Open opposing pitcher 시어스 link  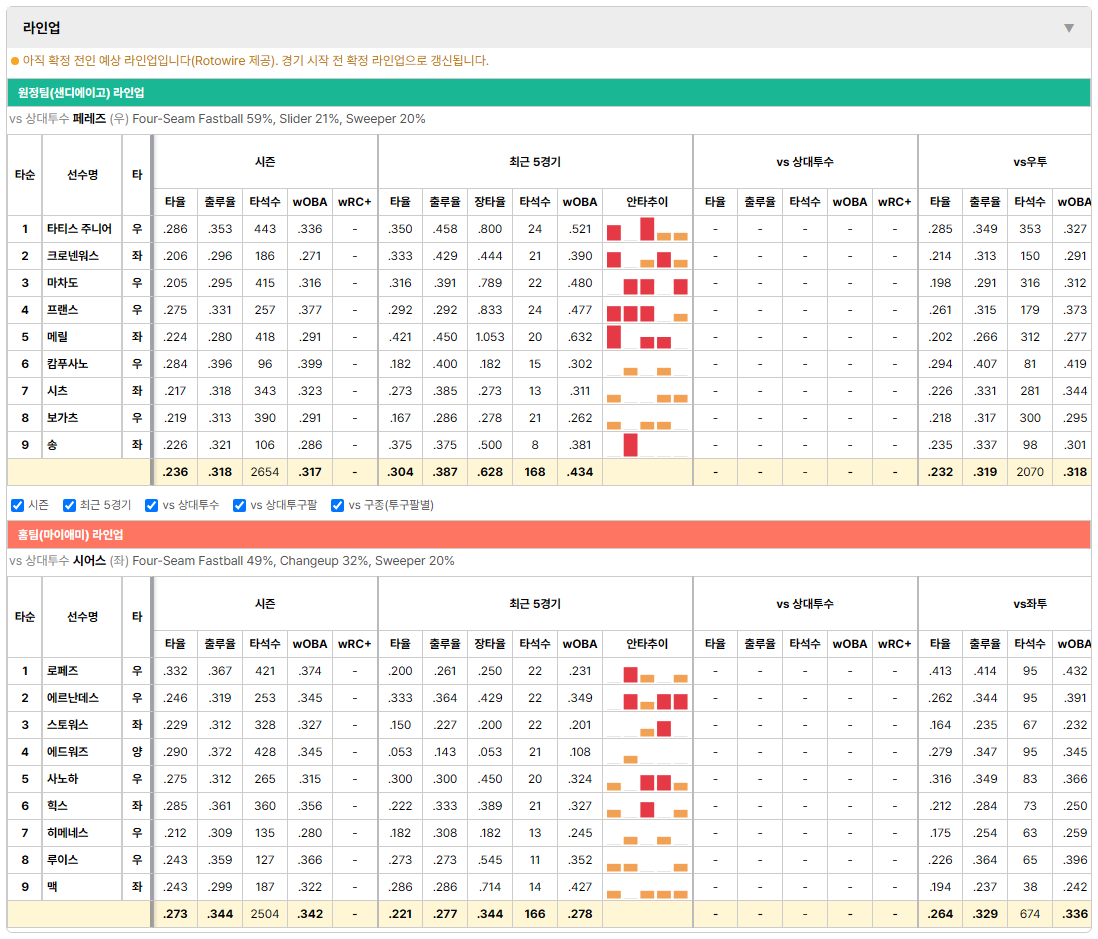coord(89,561)
